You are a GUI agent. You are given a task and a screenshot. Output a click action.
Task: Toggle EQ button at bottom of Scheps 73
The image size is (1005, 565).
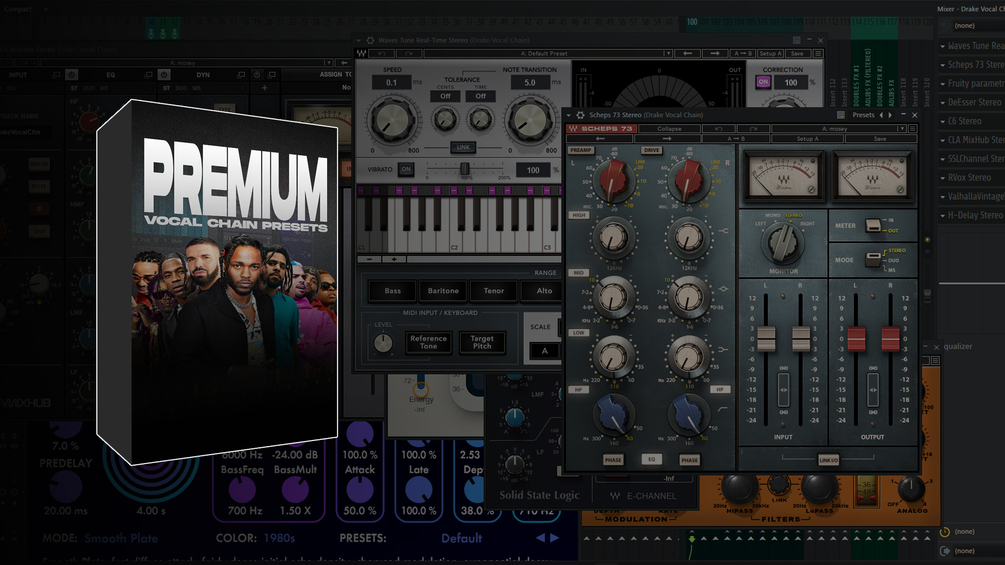[652, 459]
